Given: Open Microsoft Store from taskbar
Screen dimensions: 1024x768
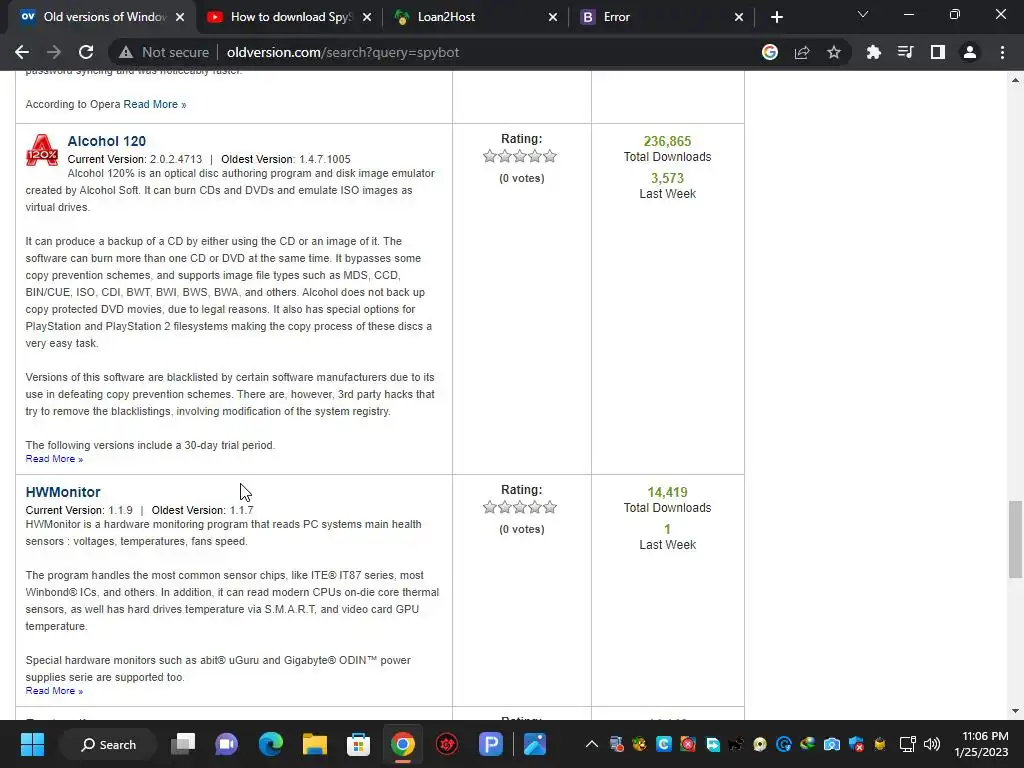Looking at the screenshot, I should pos(358,744).
